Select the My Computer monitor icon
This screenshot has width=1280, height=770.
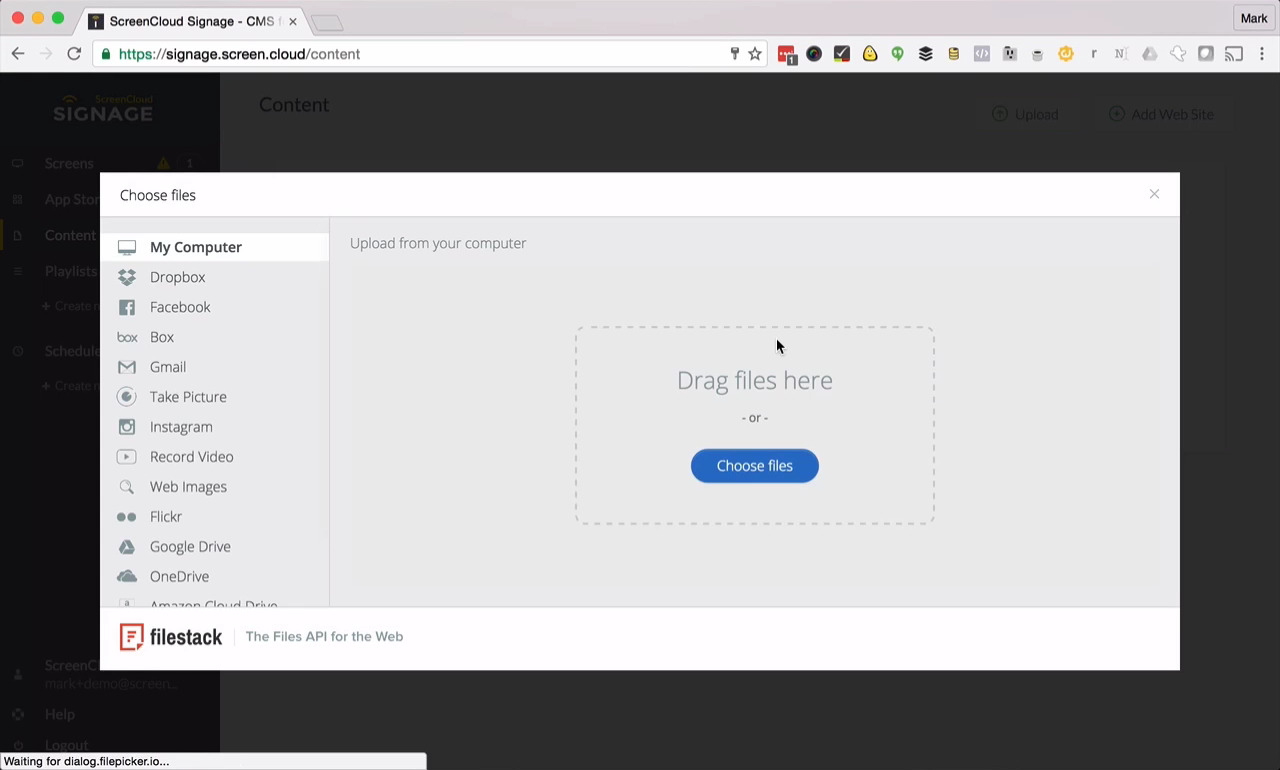pyautogui.click(x=127, y=247)
